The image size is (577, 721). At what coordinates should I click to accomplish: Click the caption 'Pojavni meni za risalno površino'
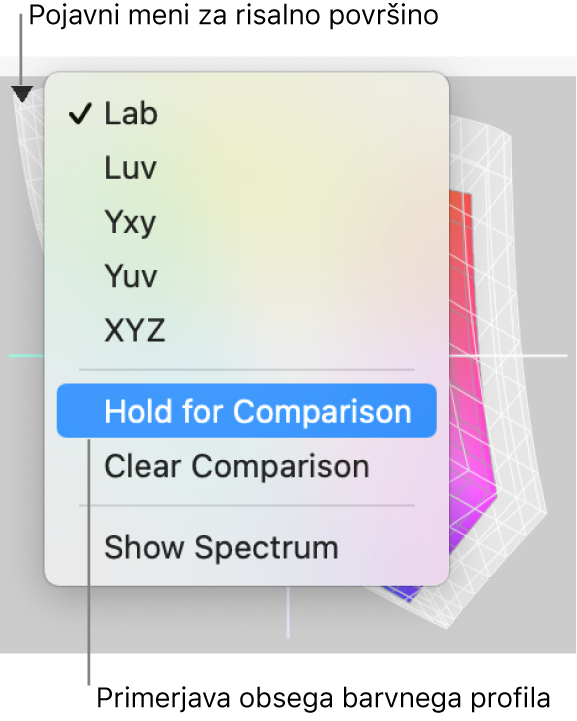pos(234,17)
